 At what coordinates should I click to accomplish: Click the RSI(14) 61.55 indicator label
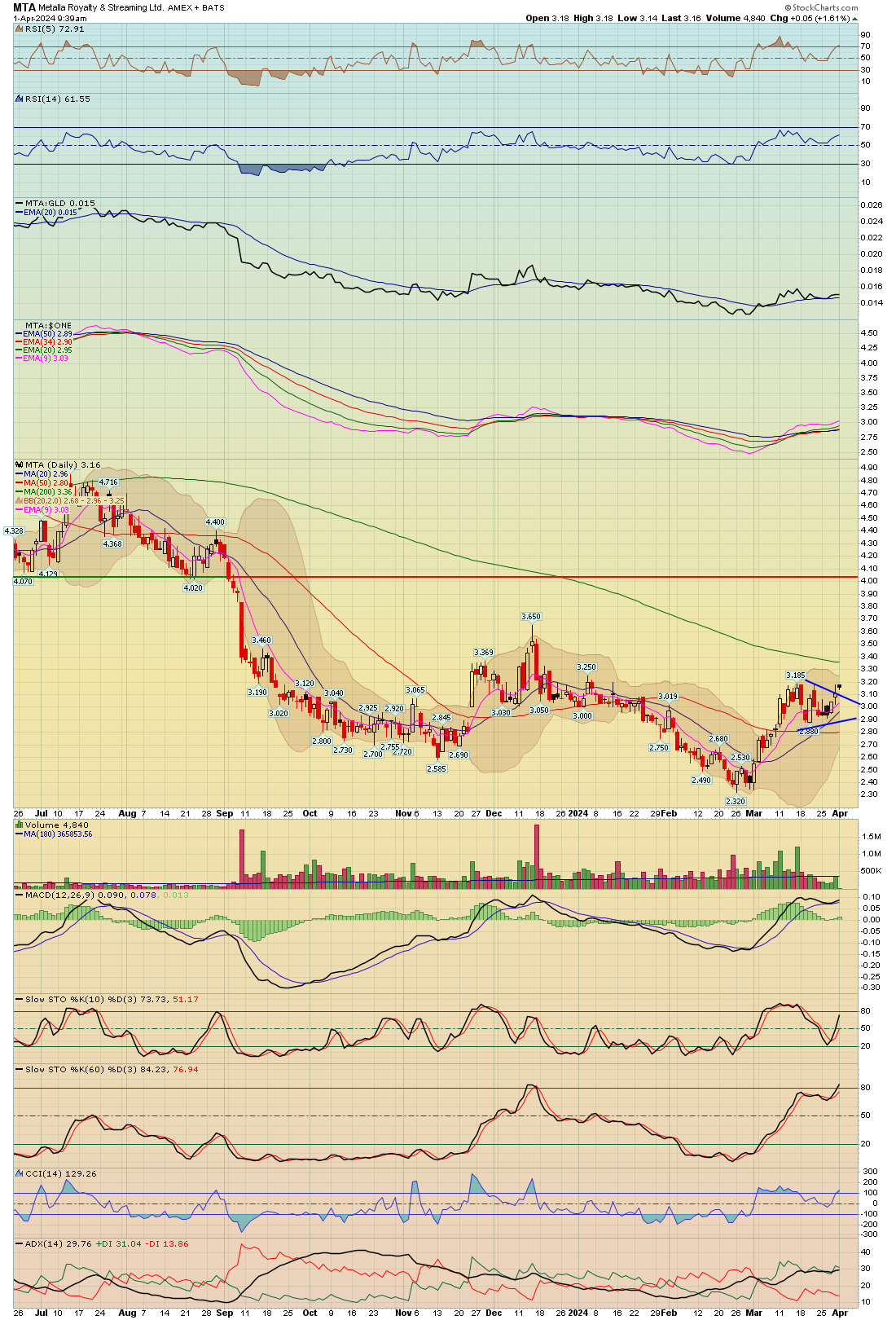tap(58, 99)
